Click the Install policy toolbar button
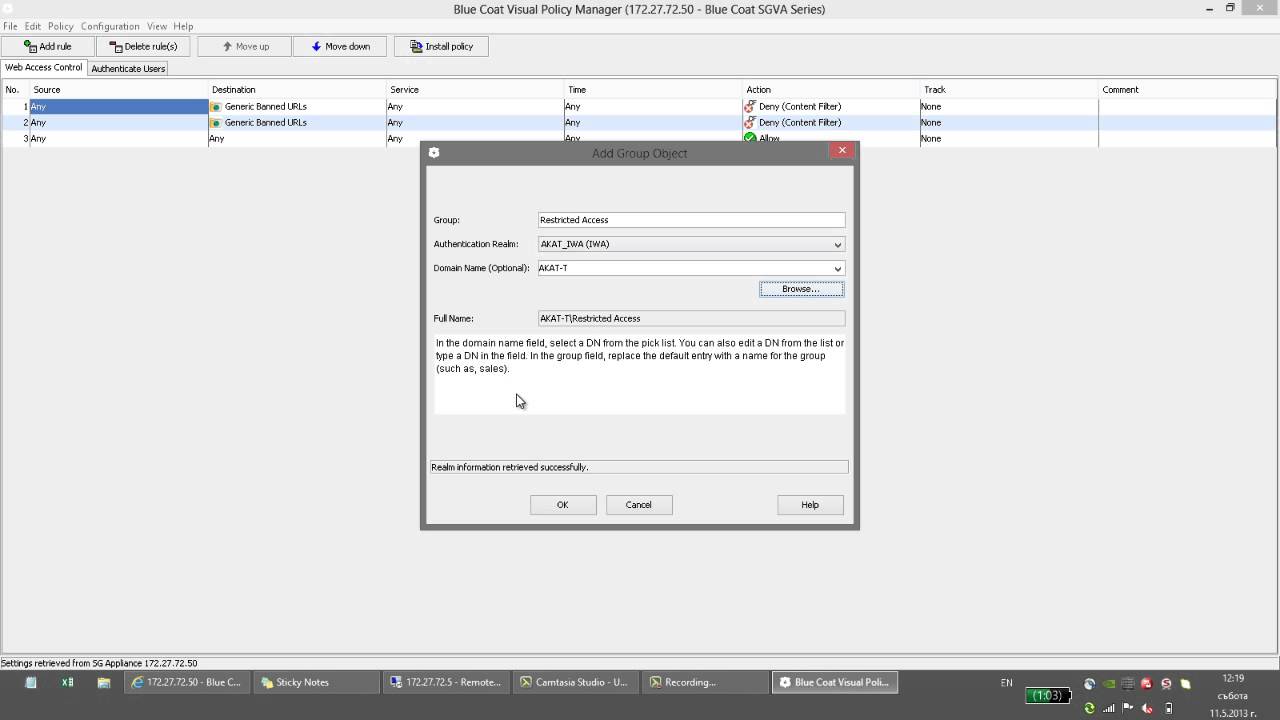1280x720 pixels. [x=441, y=46]
